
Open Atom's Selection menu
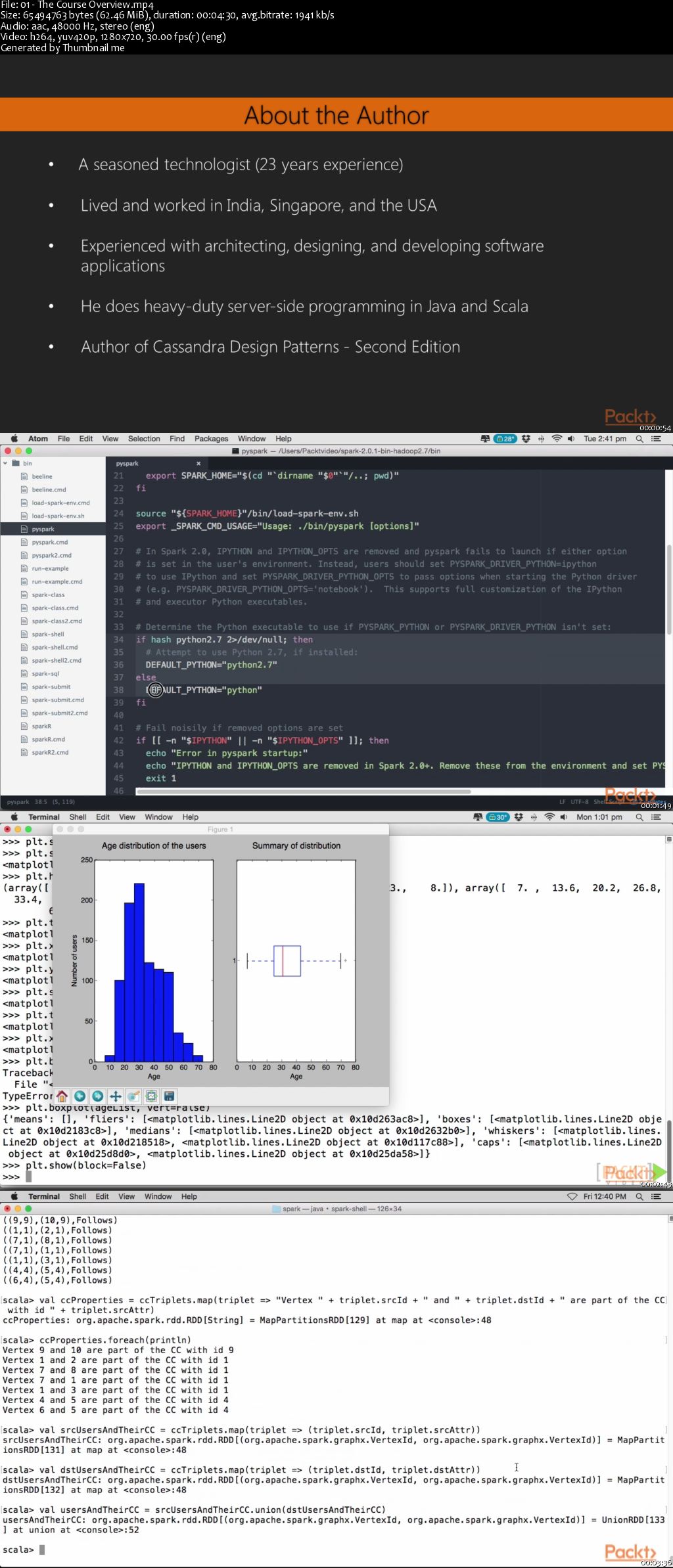pos(144,439)
